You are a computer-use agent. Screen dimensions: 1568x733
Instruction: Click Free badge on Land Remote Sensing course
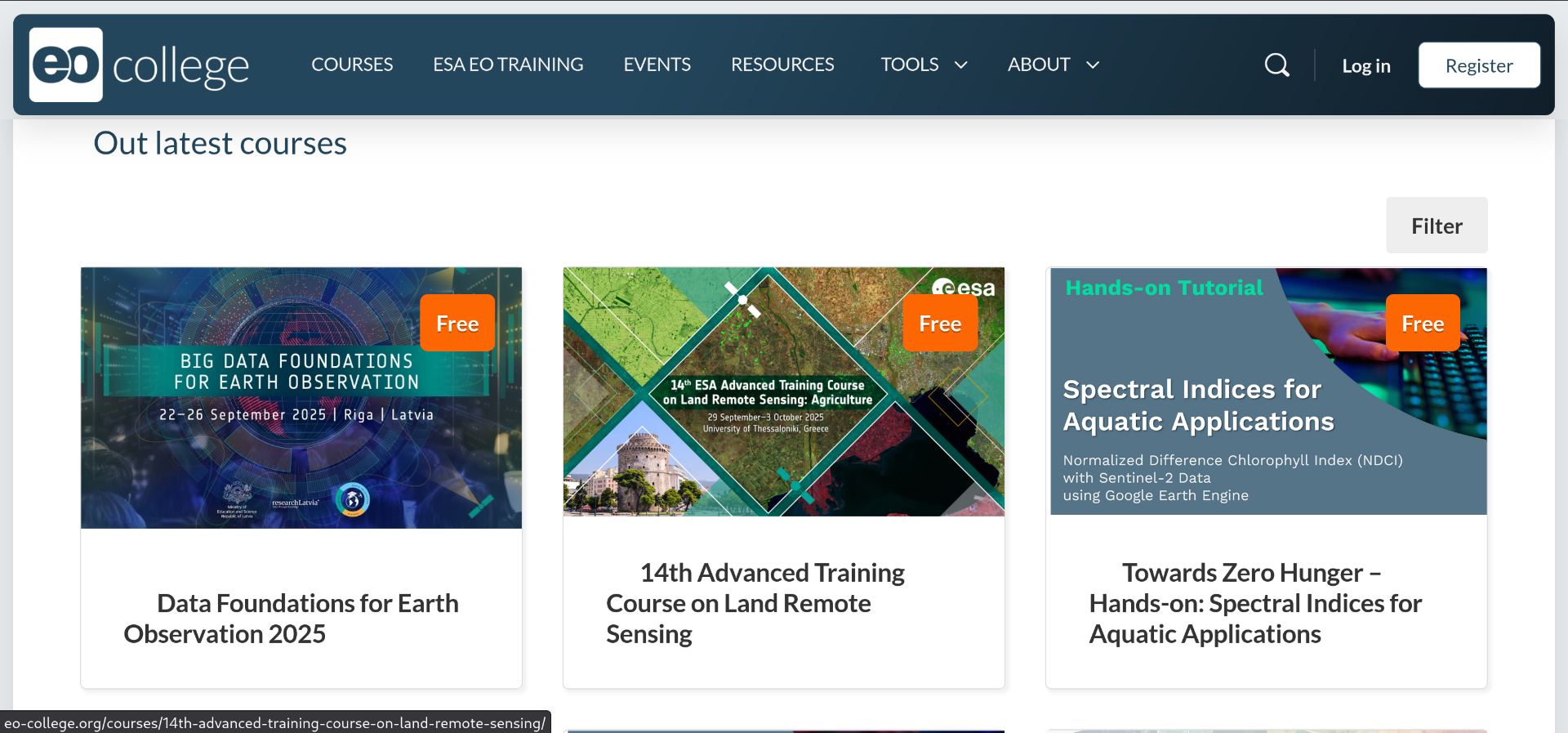pos(939,324)
